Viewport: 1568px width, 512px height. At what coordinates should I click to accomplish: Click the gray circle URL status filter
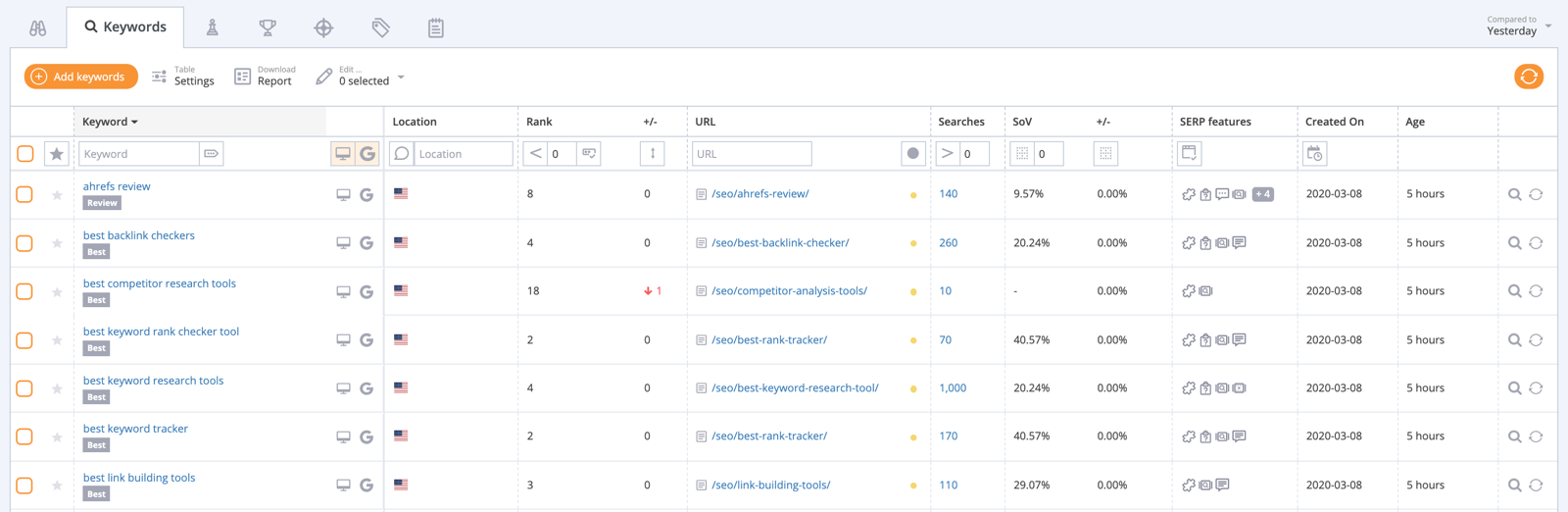pos(912,154)
